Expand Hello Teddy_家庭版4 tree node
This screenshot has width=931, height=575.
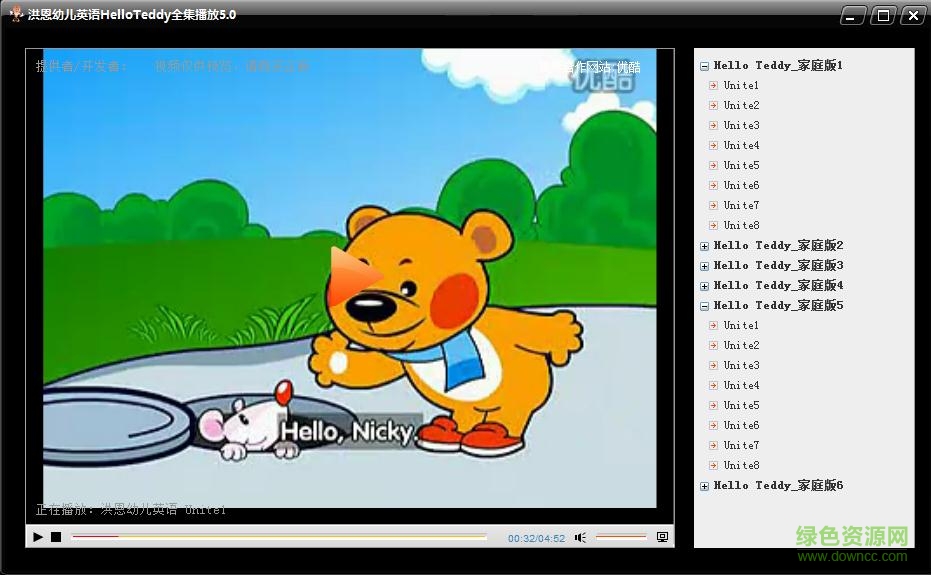(704, 286)
